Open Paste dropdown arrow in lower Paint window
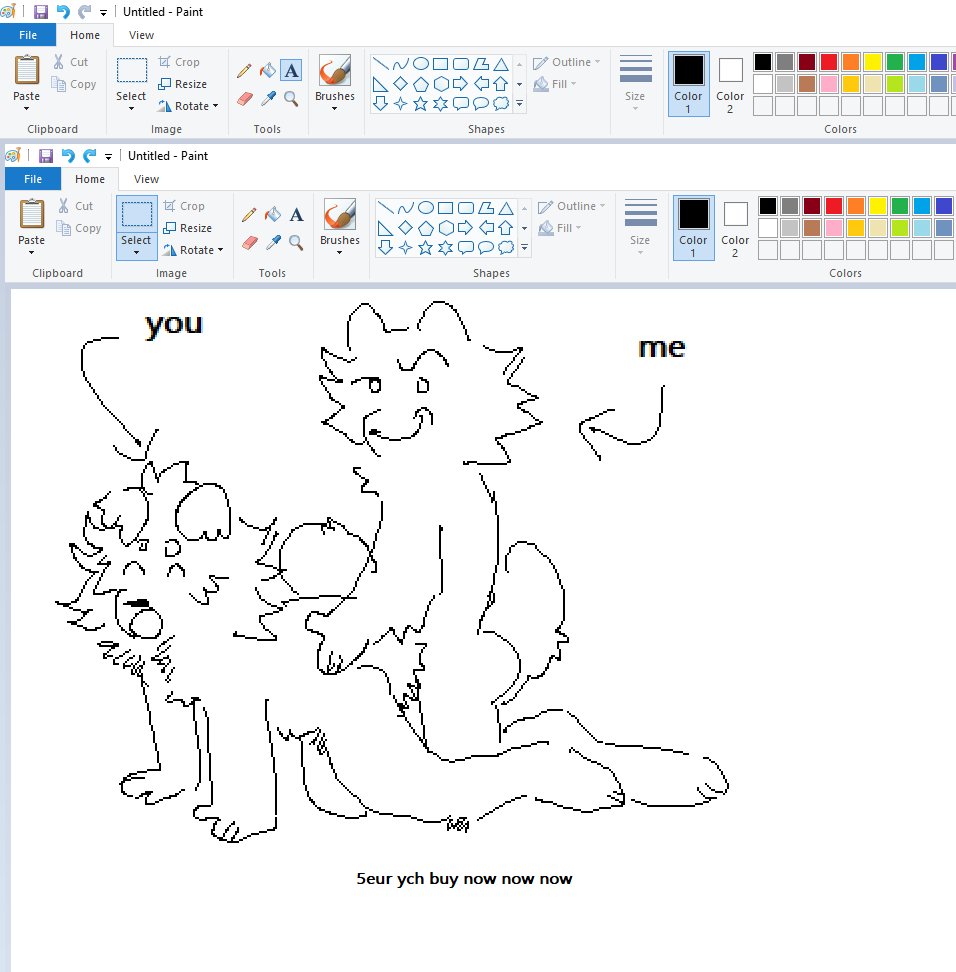 coord(32,252)
